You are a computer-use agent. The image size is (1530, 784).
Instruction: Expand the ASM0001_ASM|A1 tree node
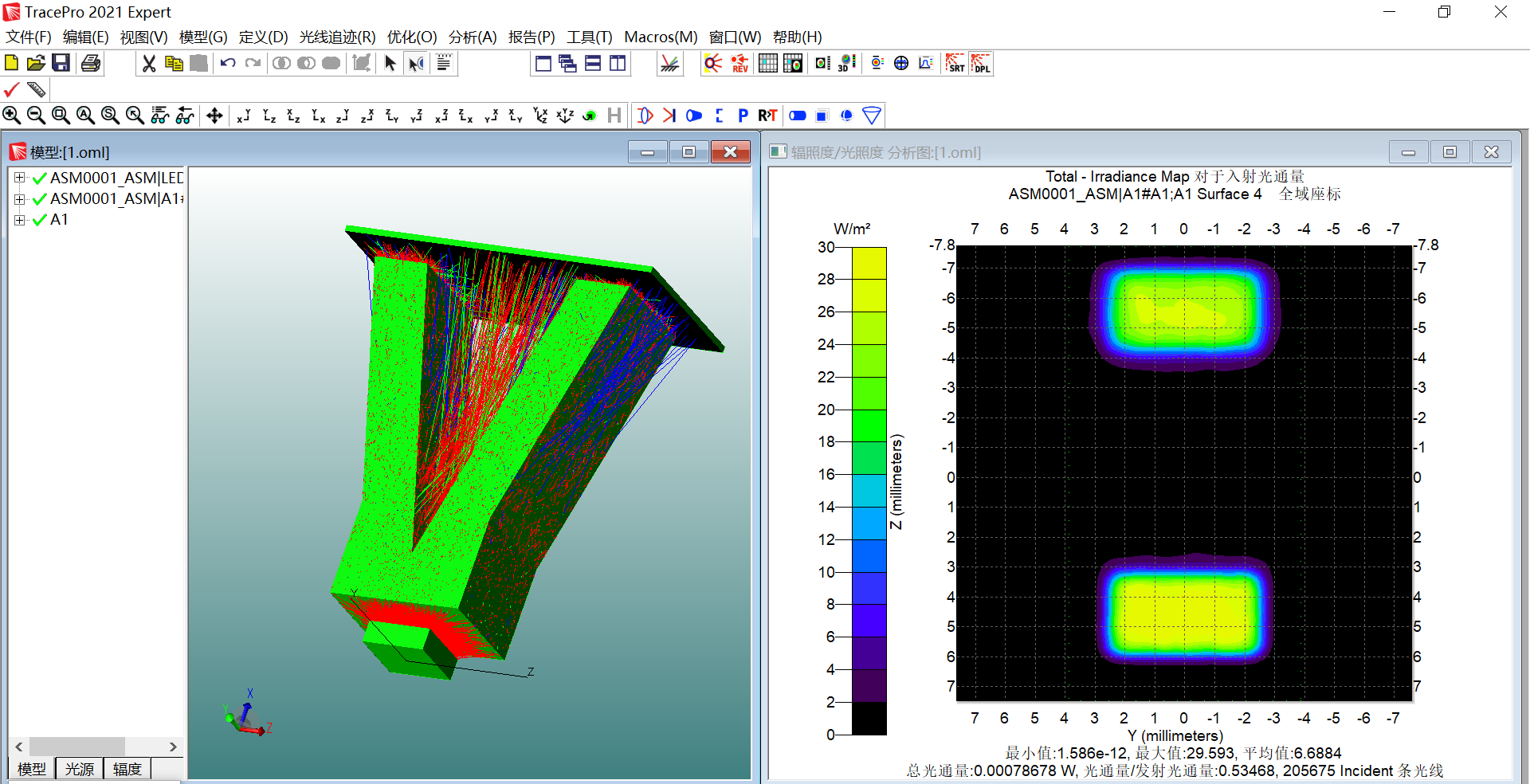coord(20,198)
